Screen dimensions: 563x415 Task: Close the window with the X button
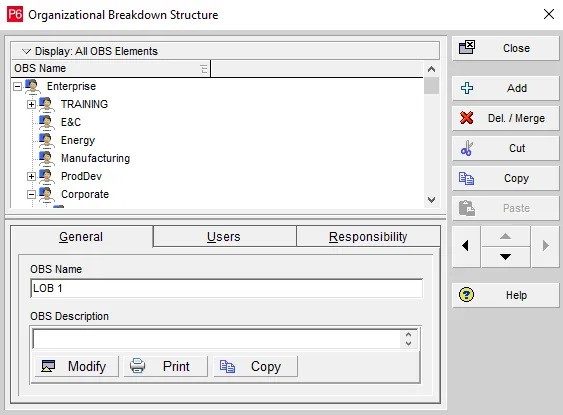[x=549, y=14]
